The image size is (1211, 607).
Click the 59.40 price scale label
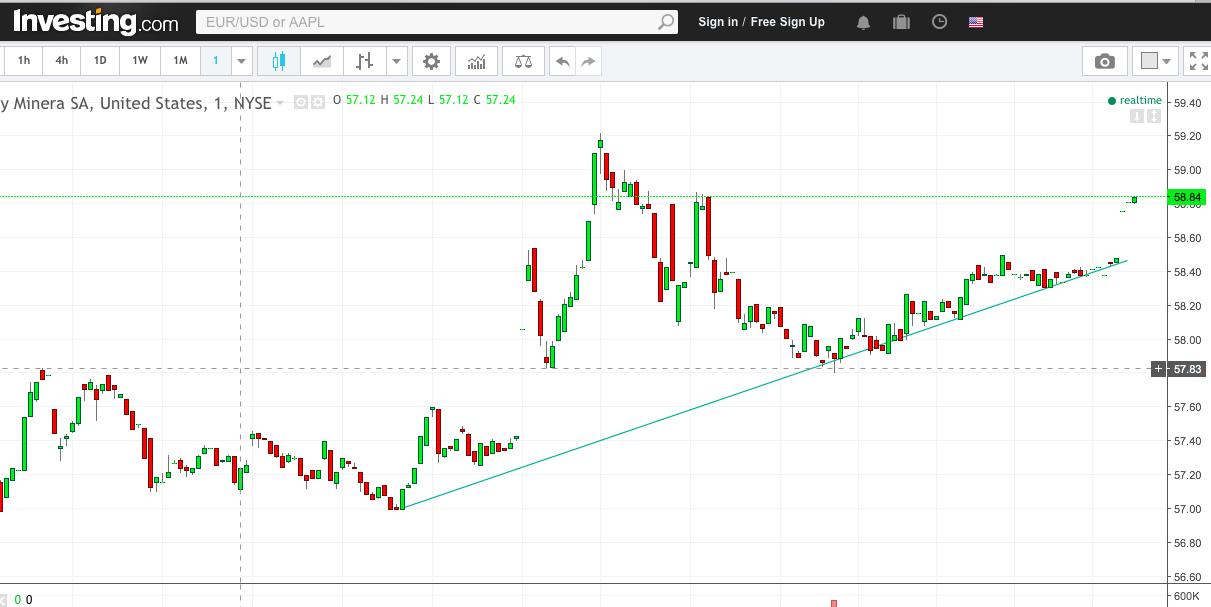pos(1187,102)
